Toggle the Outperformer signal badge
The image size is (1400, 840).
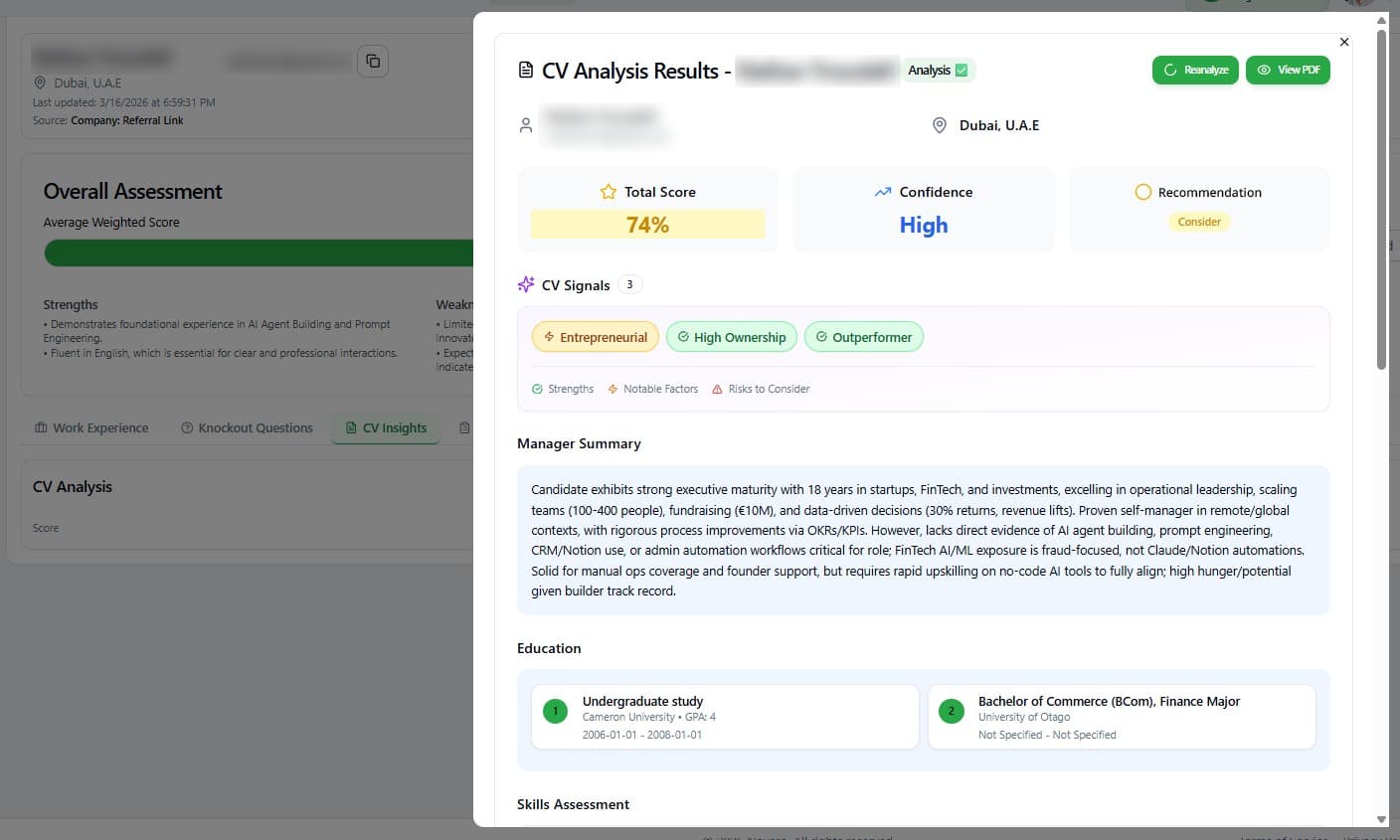(x=863, y=337)
